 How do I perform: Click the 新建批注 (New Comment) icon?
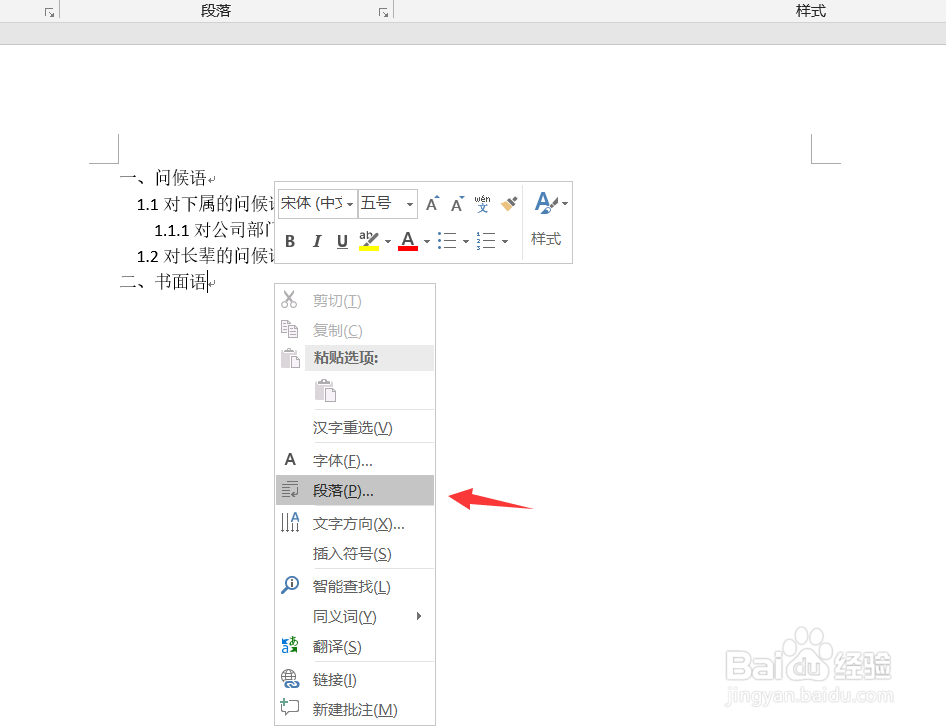290,710
